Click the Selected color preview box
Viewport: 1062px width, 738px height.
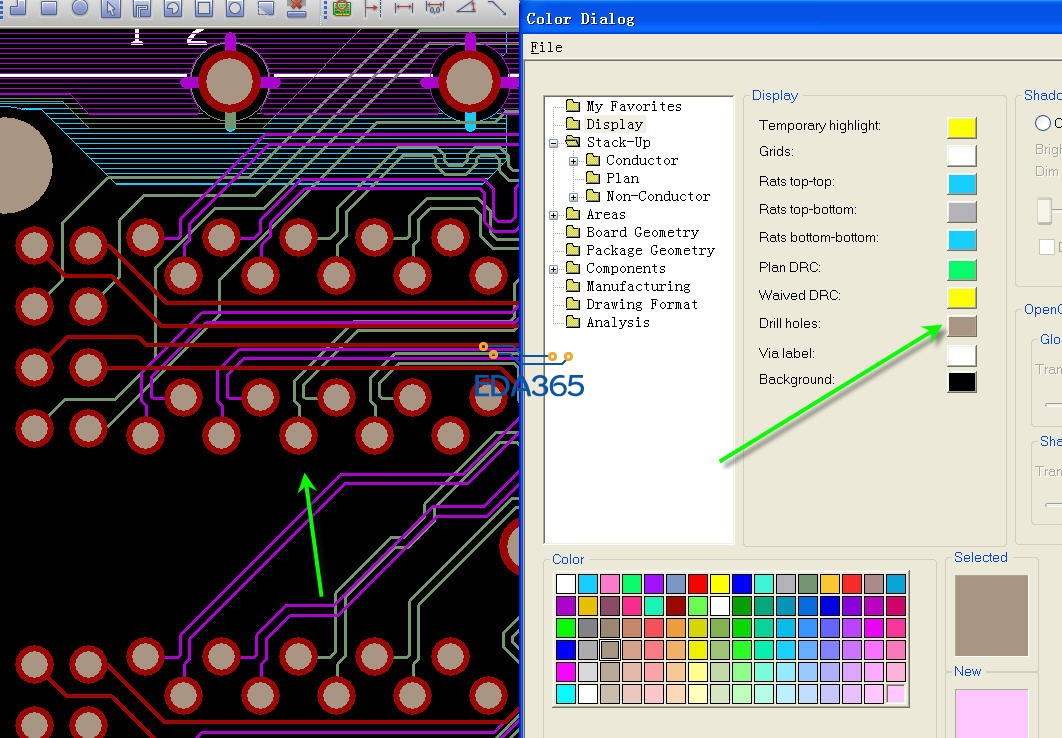(991, 615)
